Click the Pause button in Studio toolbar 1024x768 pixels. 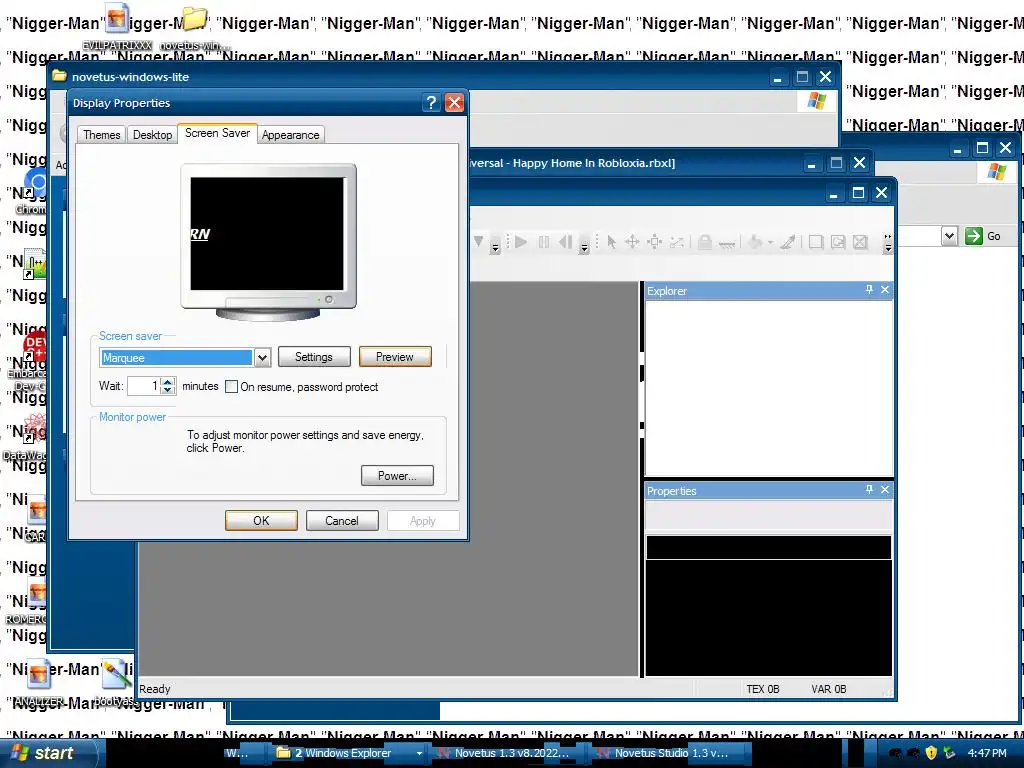[x=543, y=242]
